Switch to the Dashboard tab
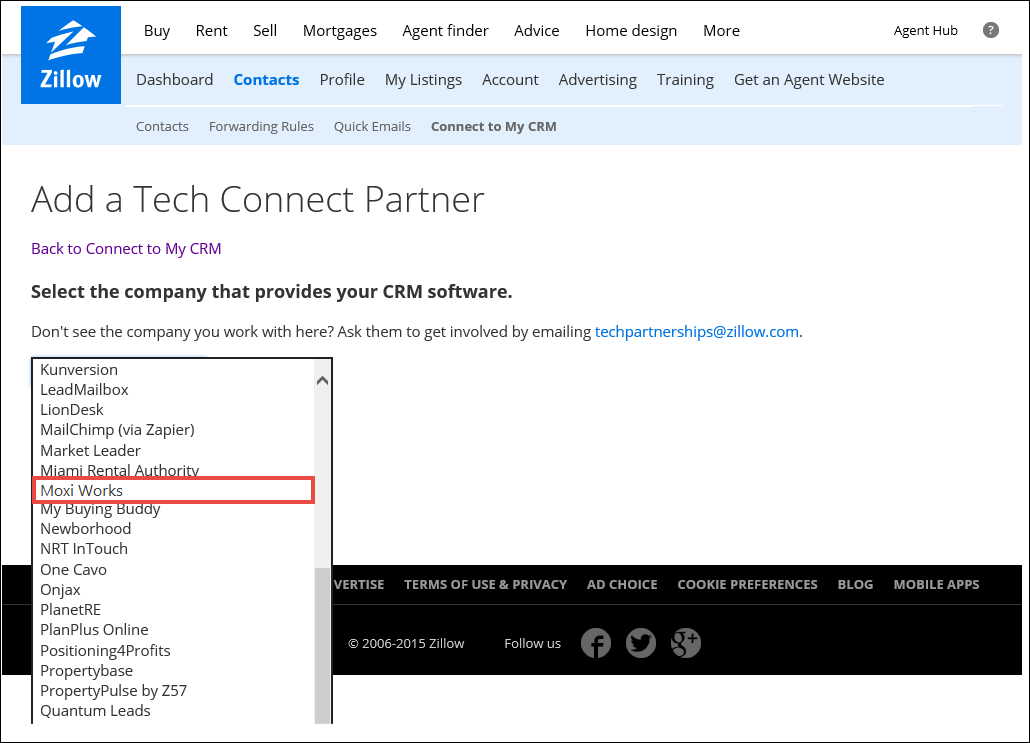The width and height of the screenshot is (1030, 743). [175, 79]
